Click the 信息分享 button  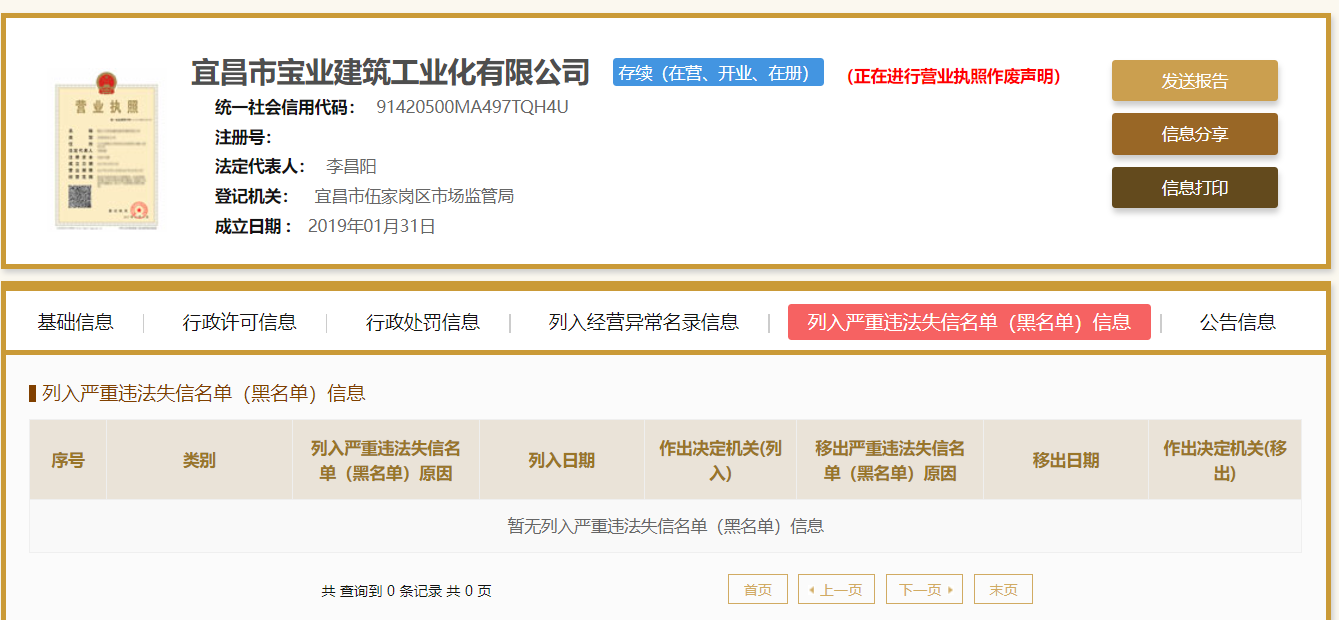click(x=1194, y=134)
